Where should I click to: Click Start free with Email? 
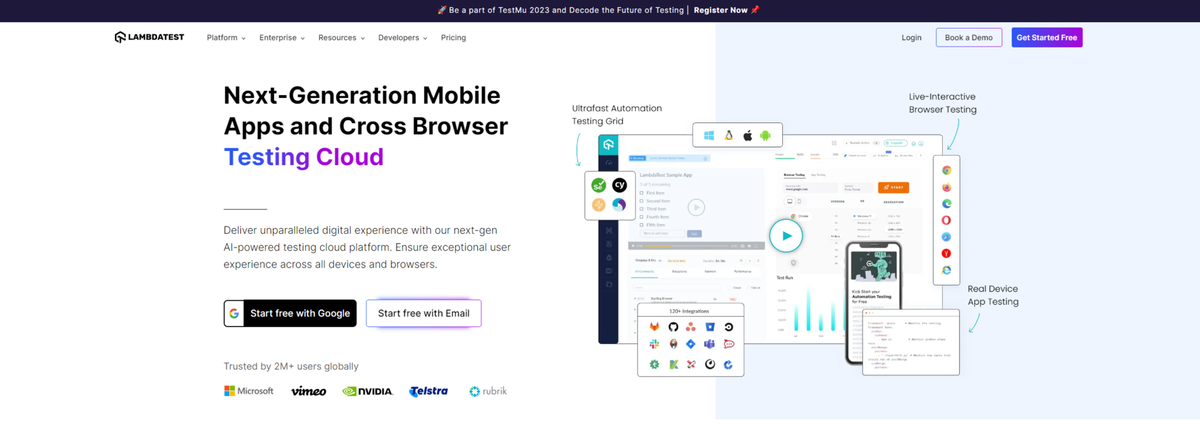pyautogui.click(x=424, y=313)
